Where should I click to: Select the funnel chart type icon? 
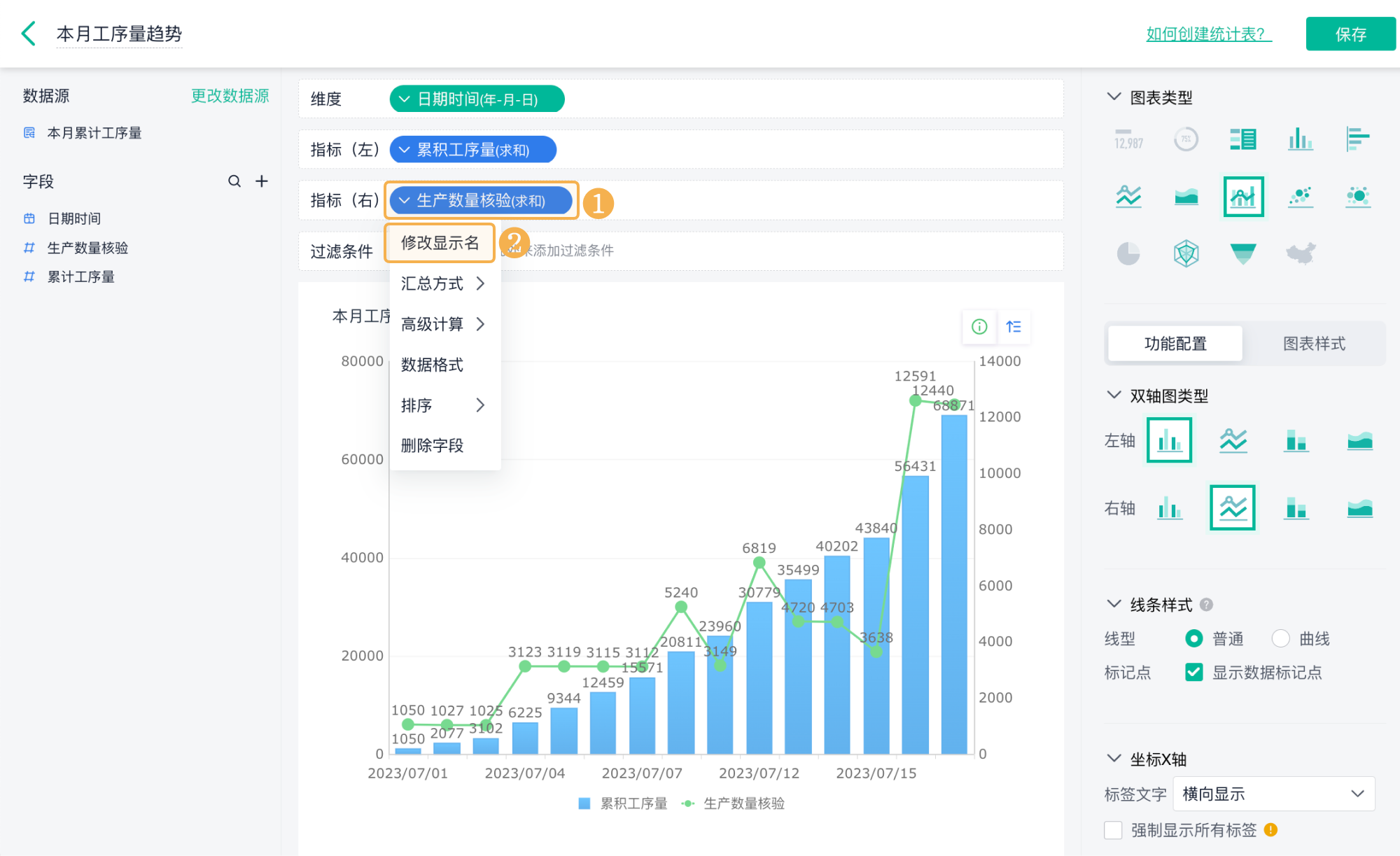1243,253
